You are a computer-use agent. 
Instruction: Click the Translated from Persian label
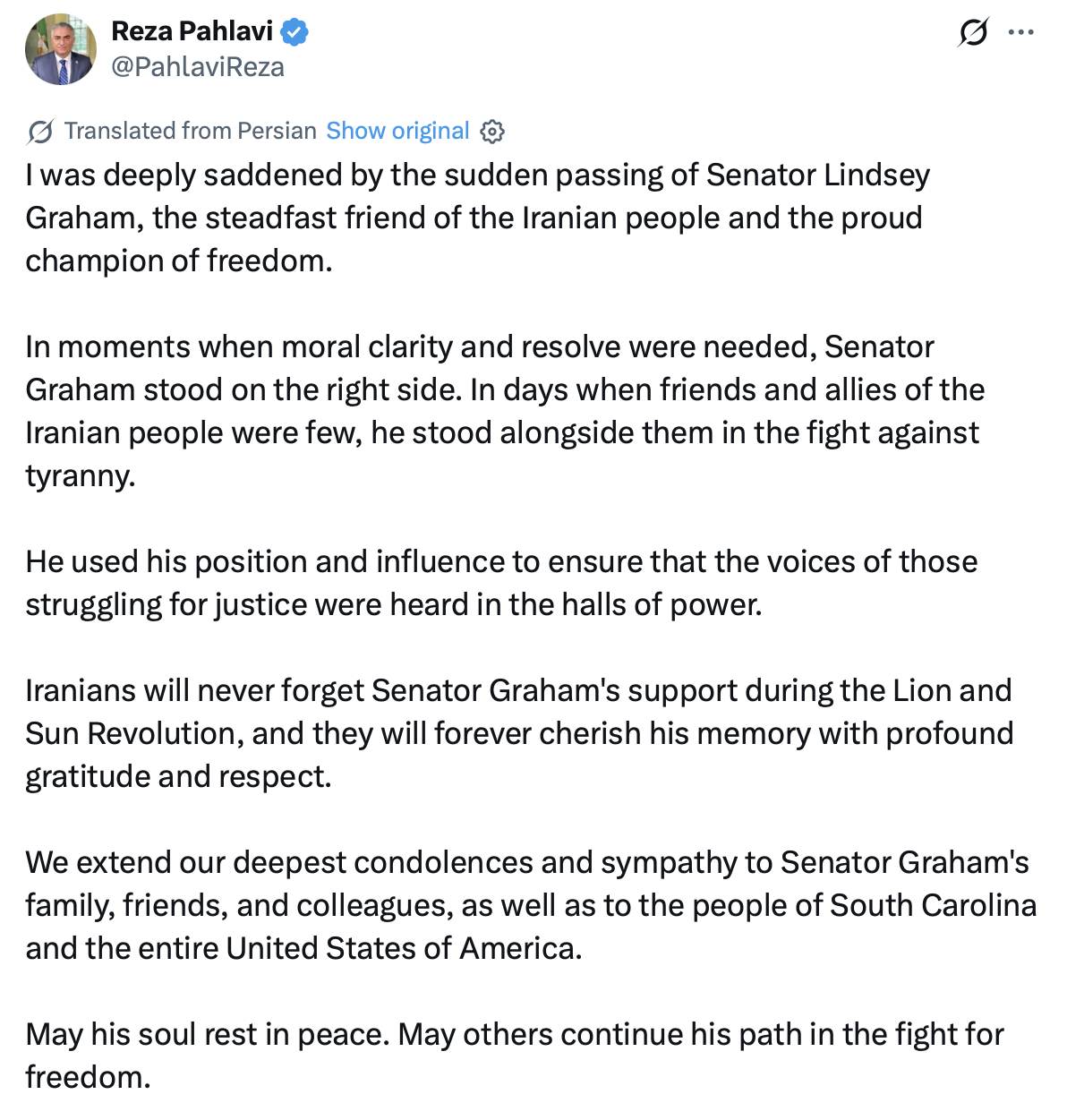click(191, 131)
